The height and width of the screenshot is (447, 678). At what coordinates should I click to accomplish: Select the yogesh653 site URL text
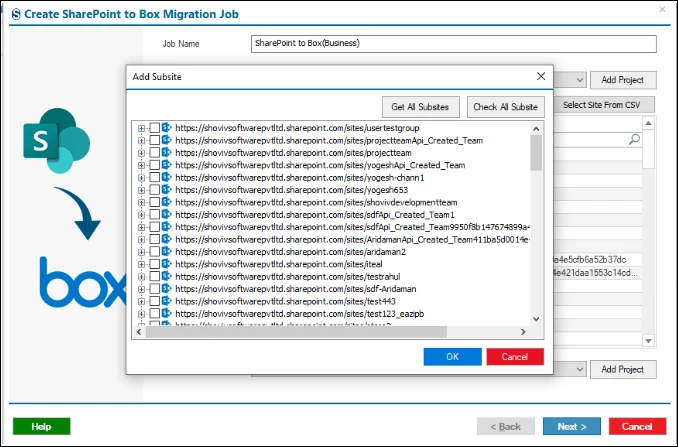point(291,190)
